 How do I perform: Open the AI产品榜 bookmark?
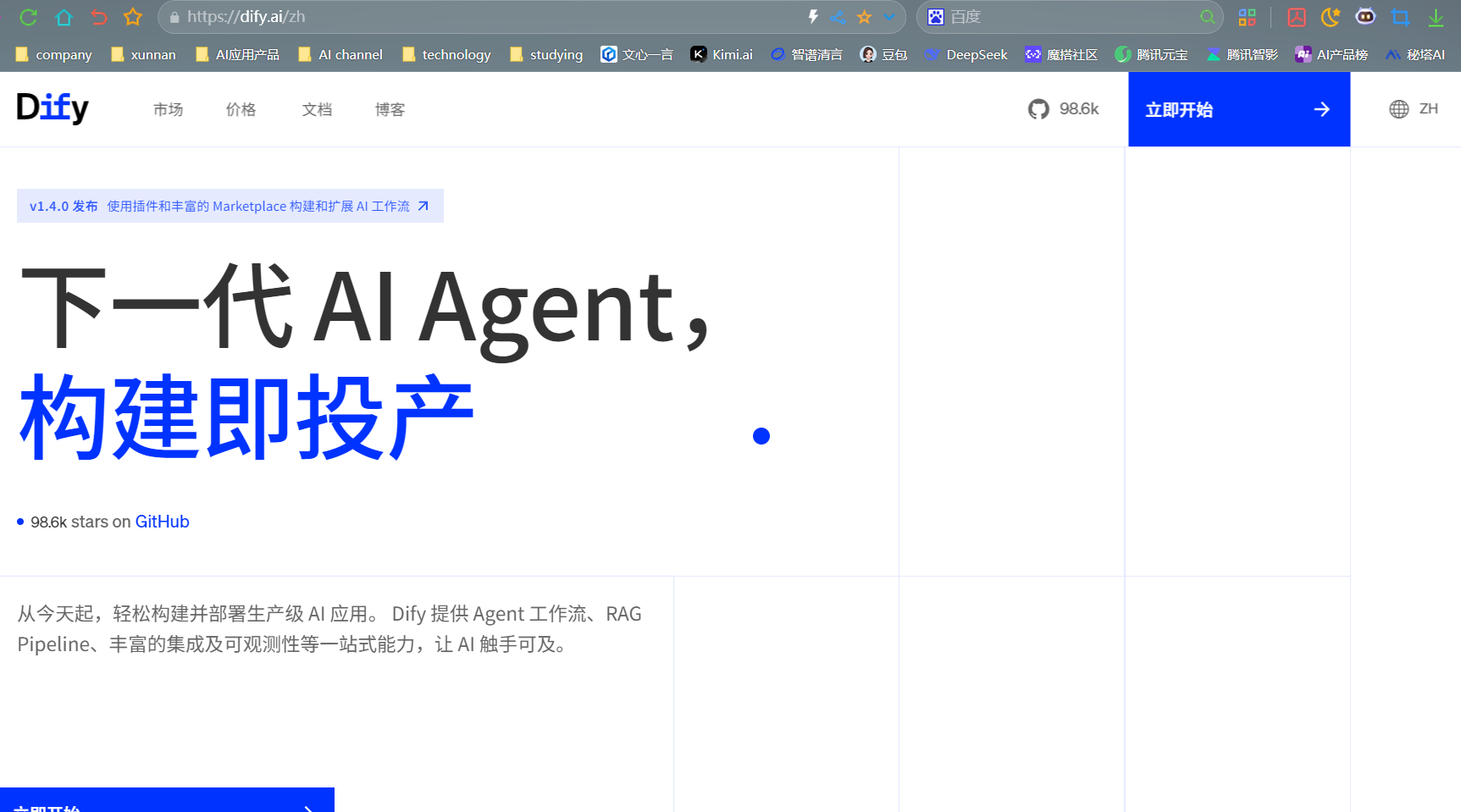pos(1331,54)
